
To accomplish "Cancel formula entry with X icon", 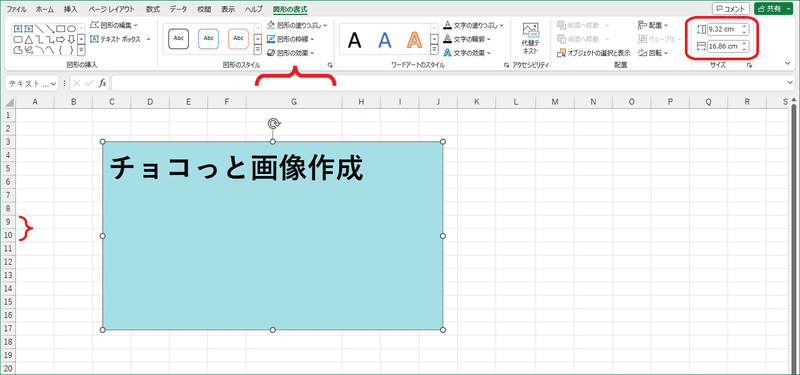I will click(77, 83).
